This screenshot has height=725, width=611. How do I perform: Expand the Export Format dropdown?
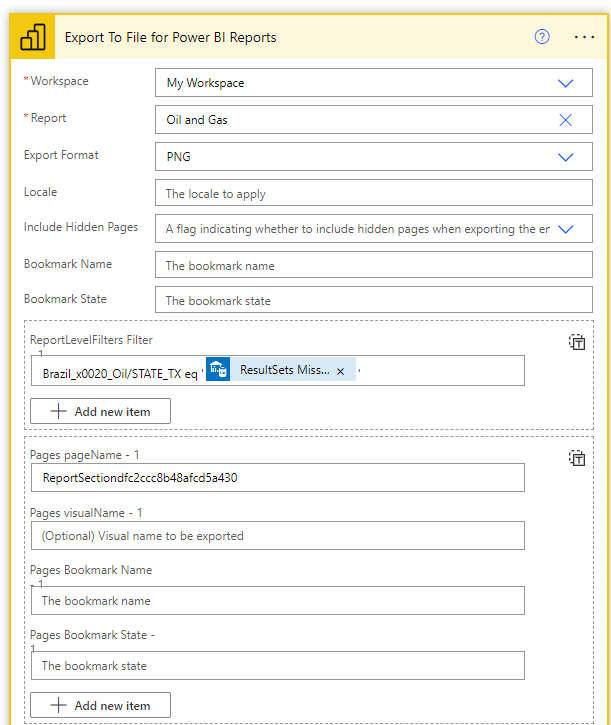tap(565, 157)
